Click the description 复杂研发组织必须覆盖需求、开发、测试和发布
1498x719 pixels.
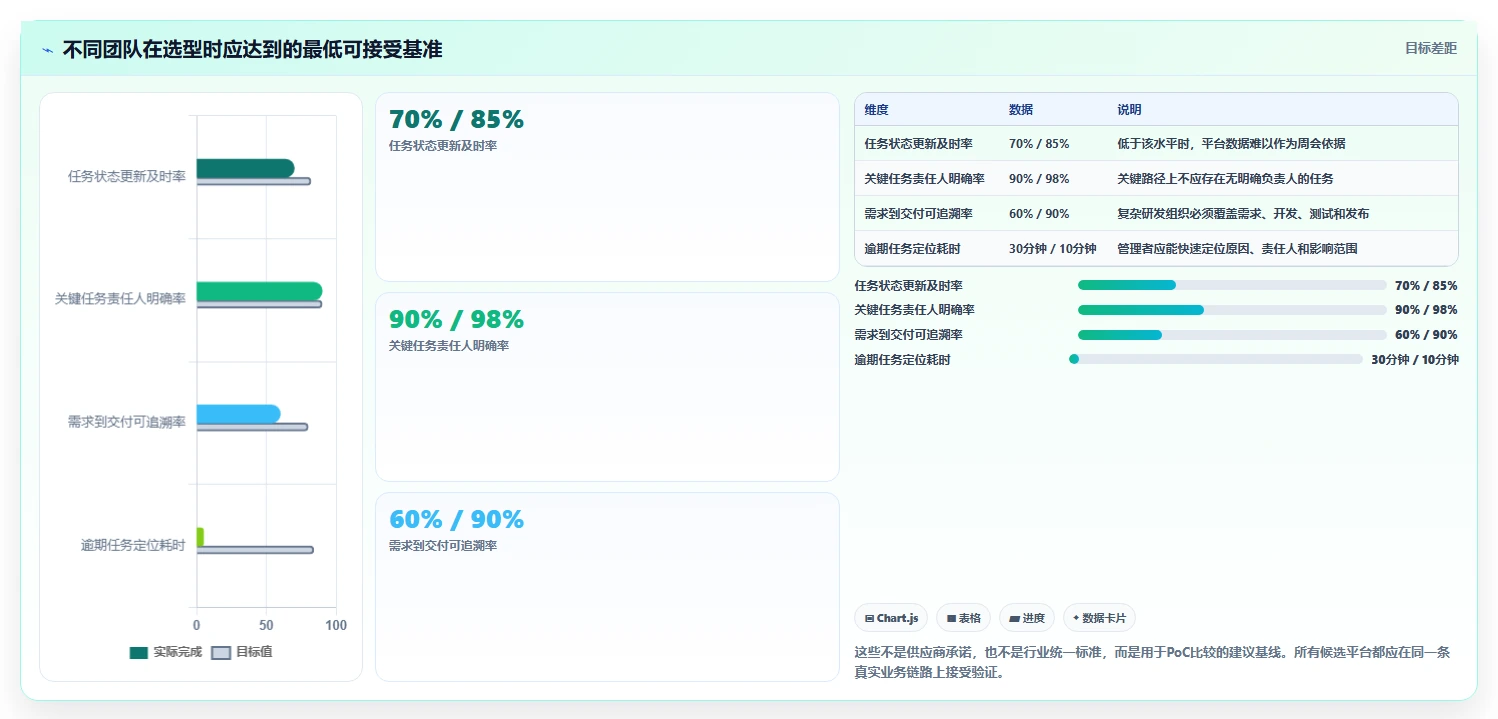coord(1243,214)
